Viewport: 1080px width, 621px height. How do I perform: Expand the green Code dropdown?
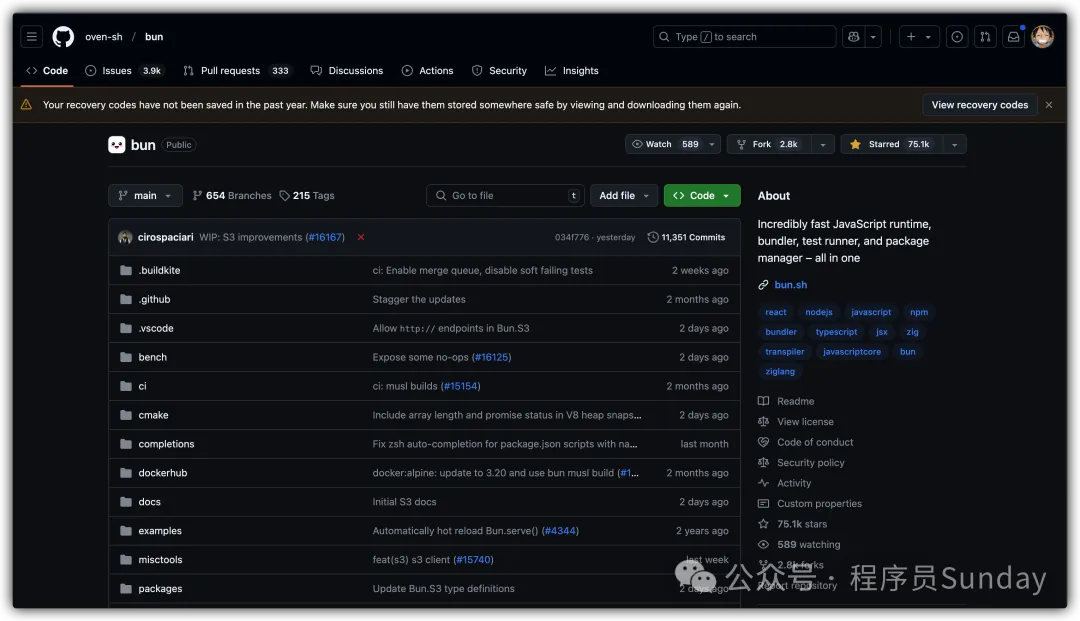click(702, 196)
